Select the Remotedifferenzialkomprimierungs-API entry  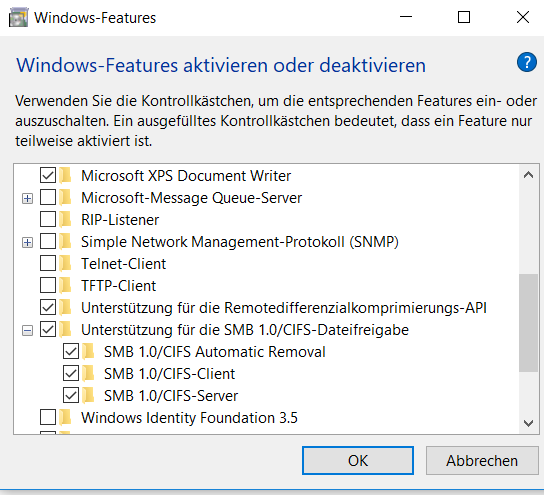(x=284, y=308)
